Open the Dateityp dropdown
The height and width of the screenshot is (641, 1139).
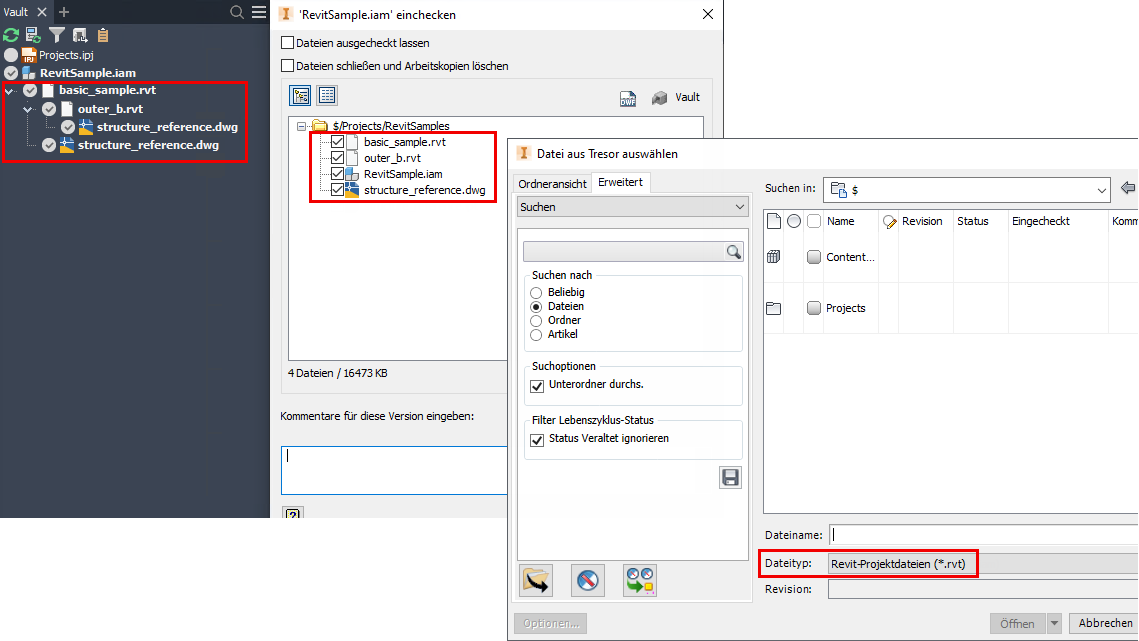[x=984, y=563]
